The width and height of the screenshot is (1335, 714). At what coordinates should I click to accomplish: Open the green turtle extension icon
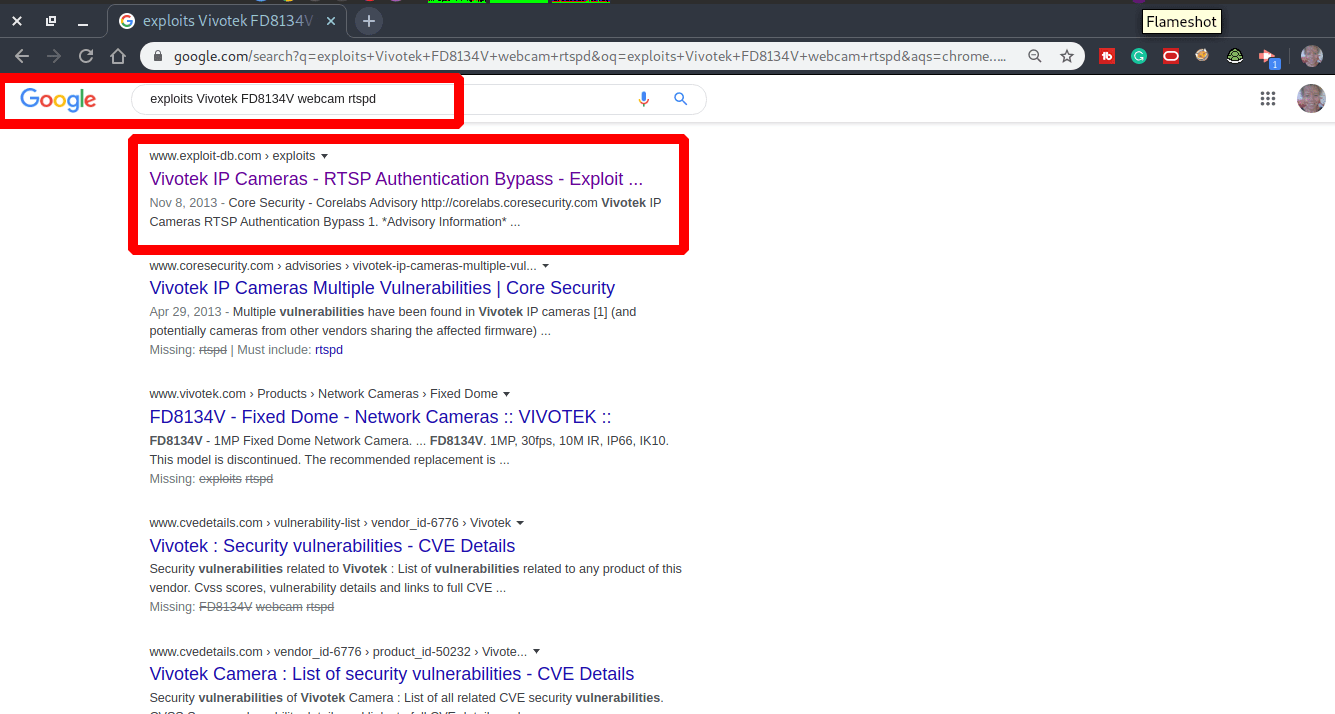pyautogui.click(x=1235, y=57)
